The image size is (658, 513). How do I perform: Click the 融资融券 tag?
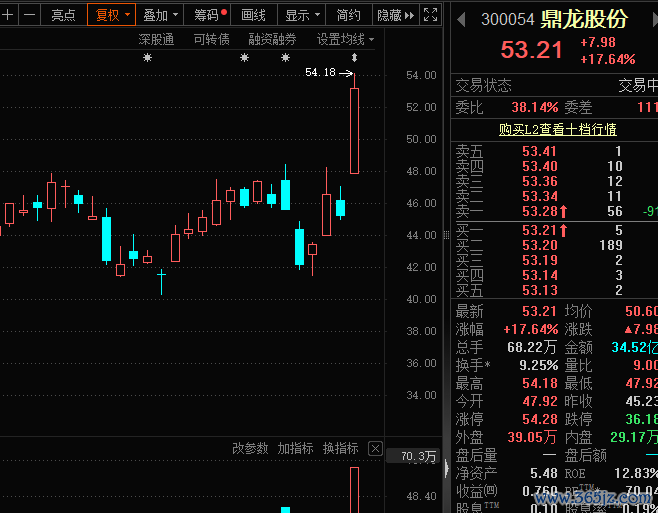[272, 39]
